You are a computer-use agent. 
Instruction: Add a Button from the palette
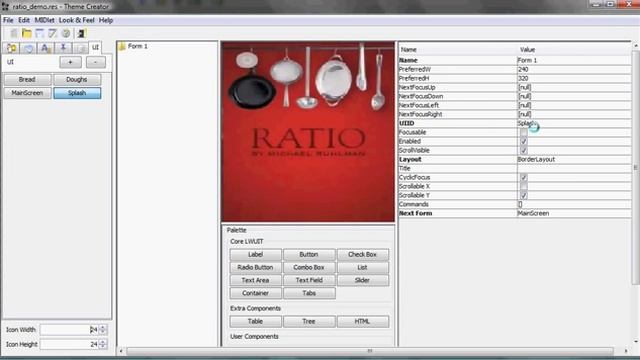pyautogui.click(x=309, y=254)
